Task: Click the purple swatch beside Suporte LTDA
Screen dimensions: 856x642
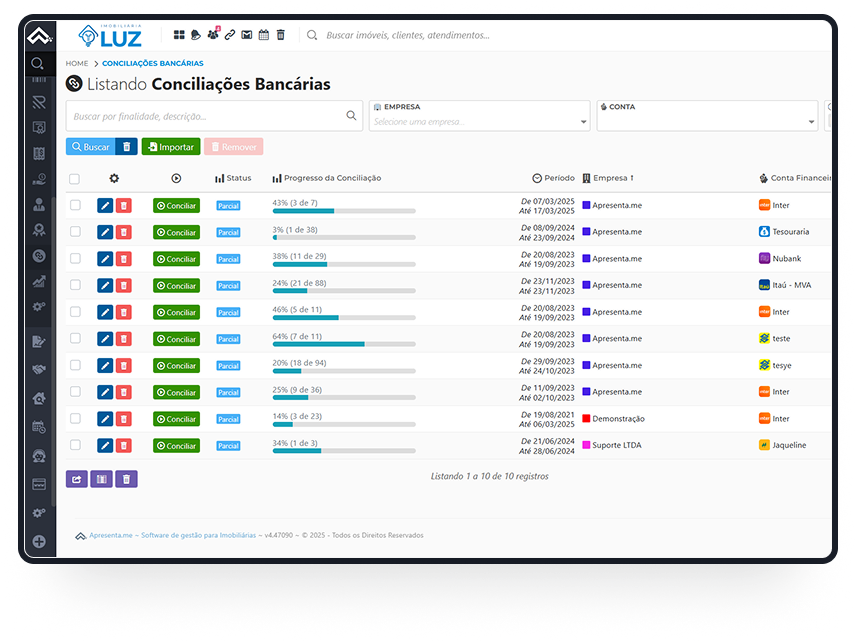Action: click(x=586, y=445)
